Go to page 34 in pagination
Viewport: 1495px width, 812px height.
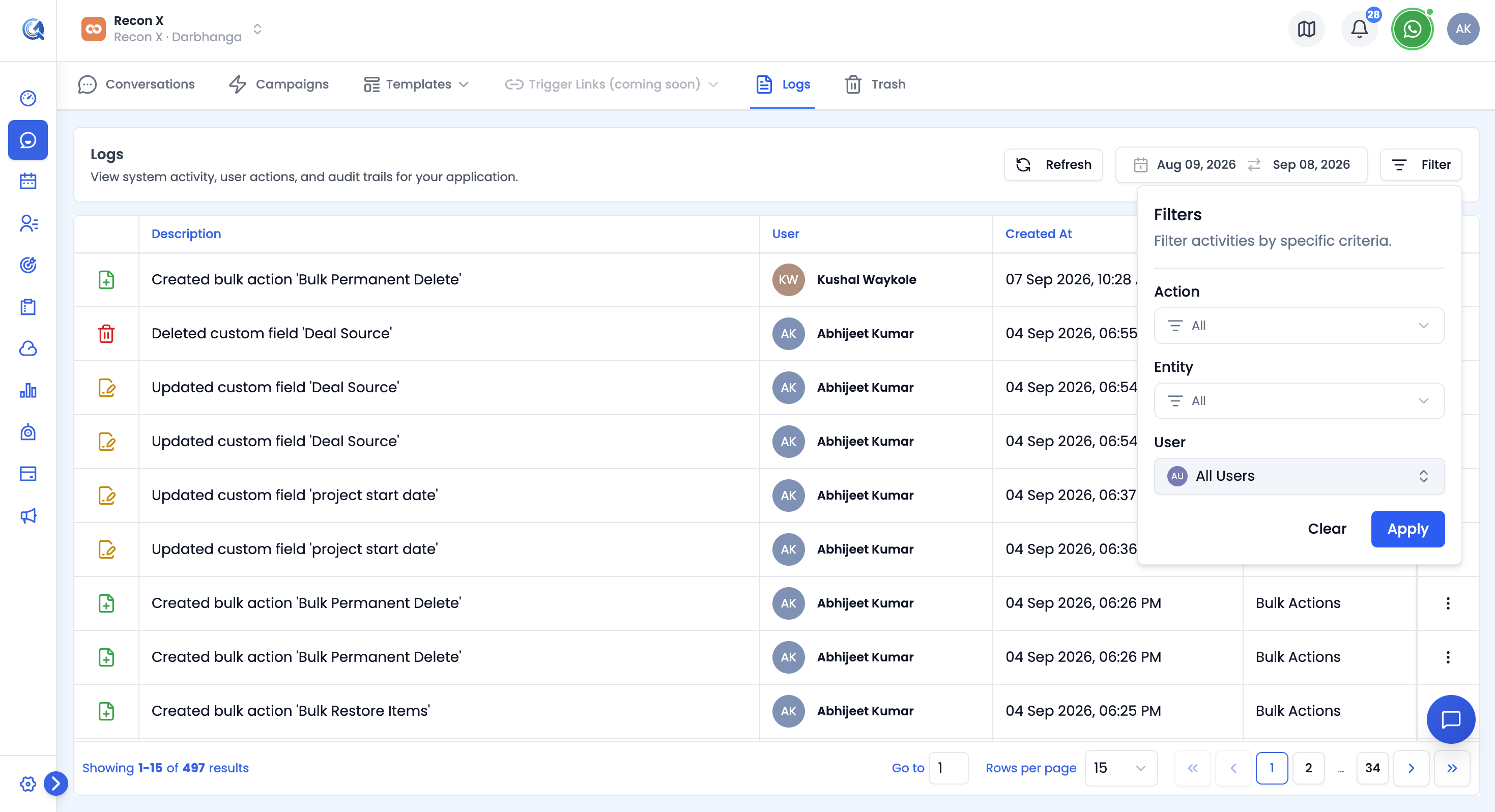pos(1372,768)
